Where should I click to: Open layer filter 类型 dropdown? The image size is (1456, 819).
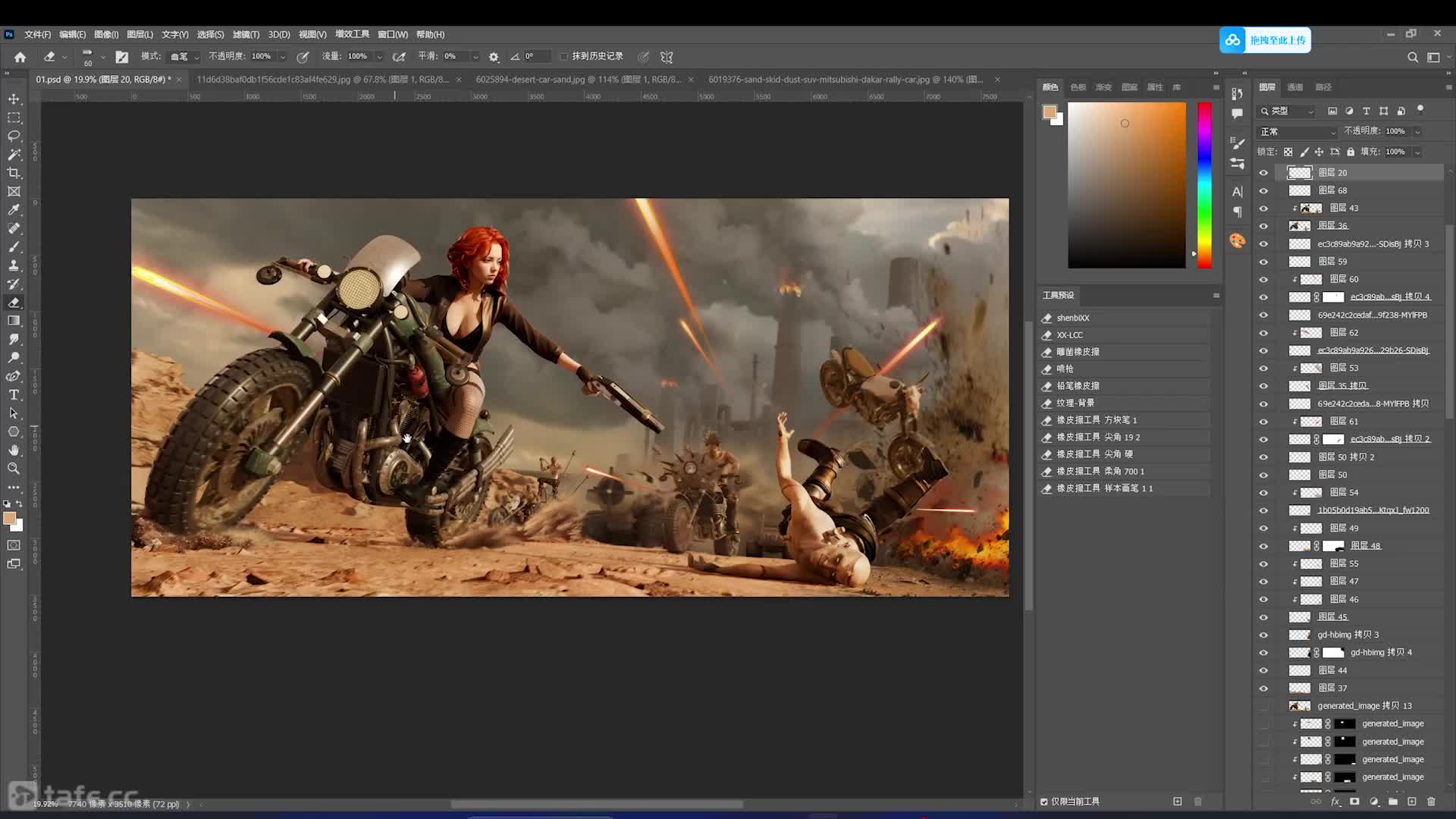tap(1287, 111)
